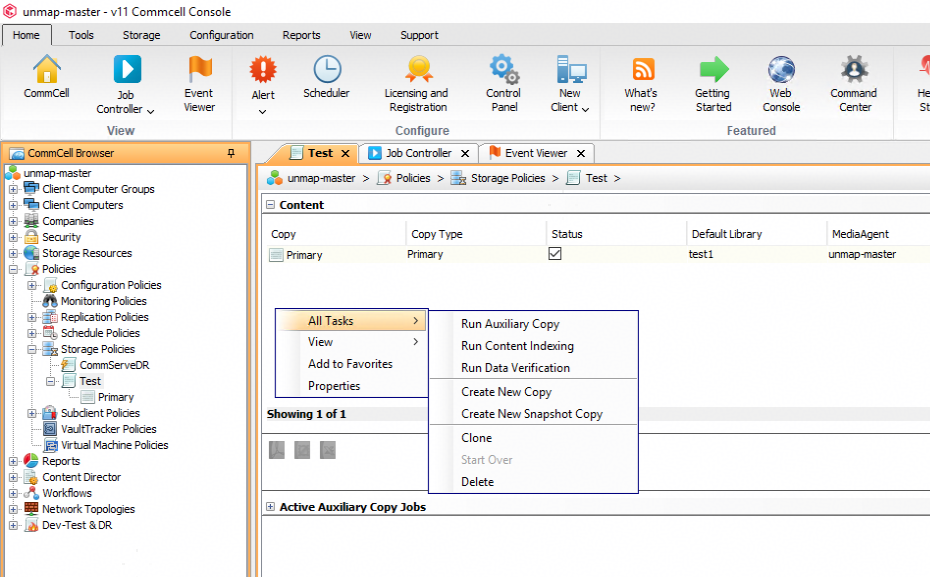Open the Getting Started ribbon icon
This screenshot has height=577, width=930.
[714, 69]
